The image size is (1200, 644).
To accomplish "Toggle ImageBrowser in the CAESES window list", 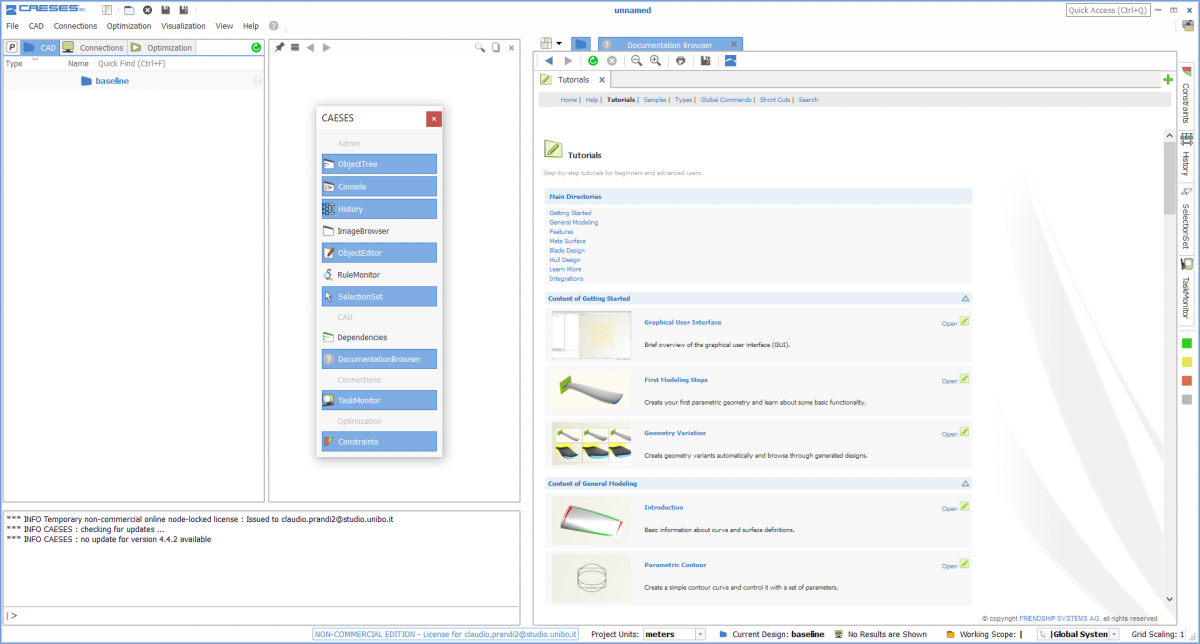I will [379, 231].
